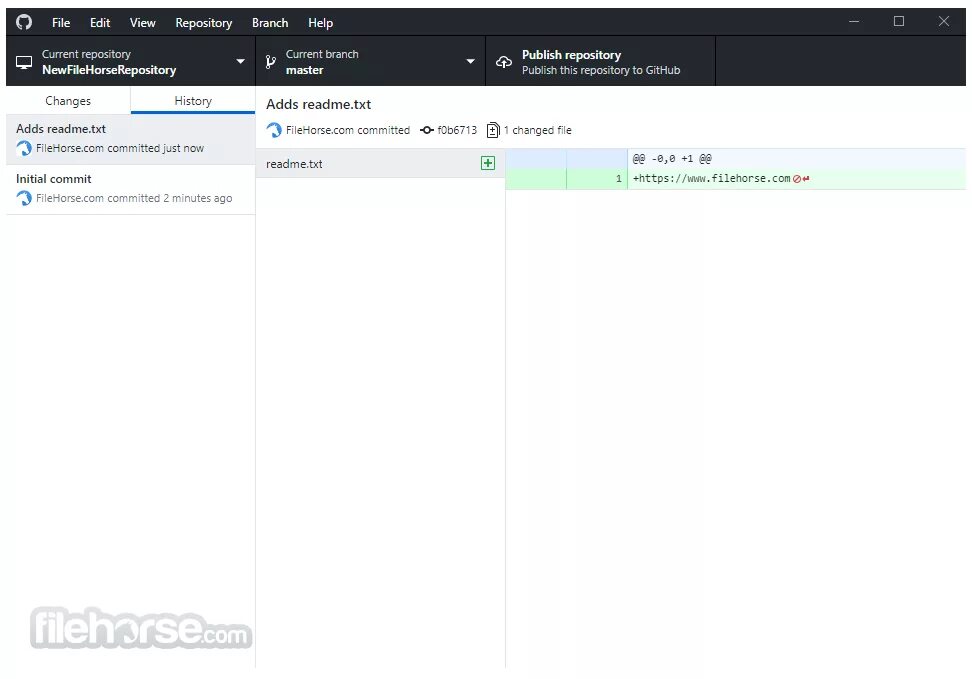Click the added line +https://www.filehorse.com

(x=711, y=179)
